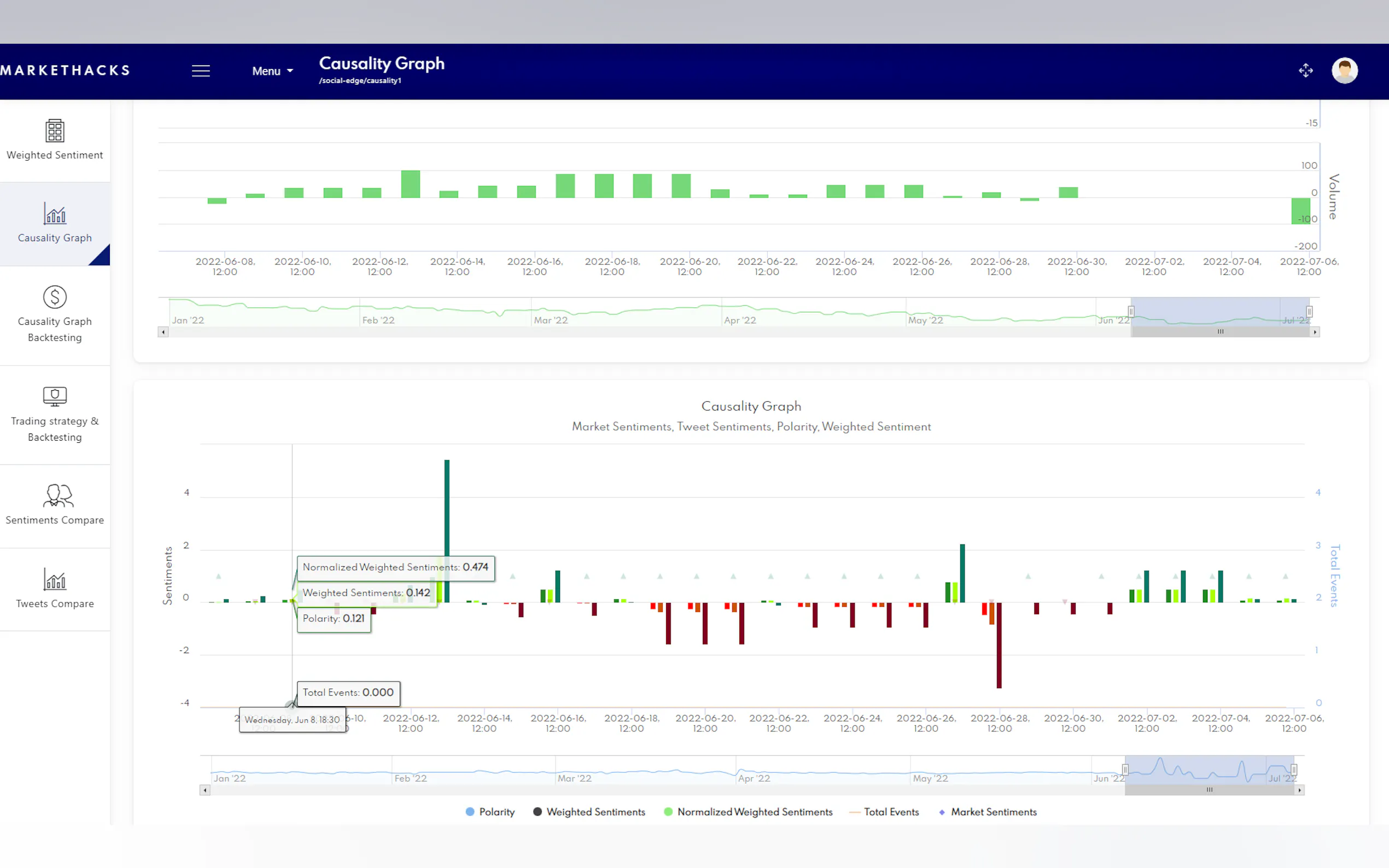1389x868 pixels.
Task: Open the Tweets Compare chart icon
Action: [x=55, y=579]
